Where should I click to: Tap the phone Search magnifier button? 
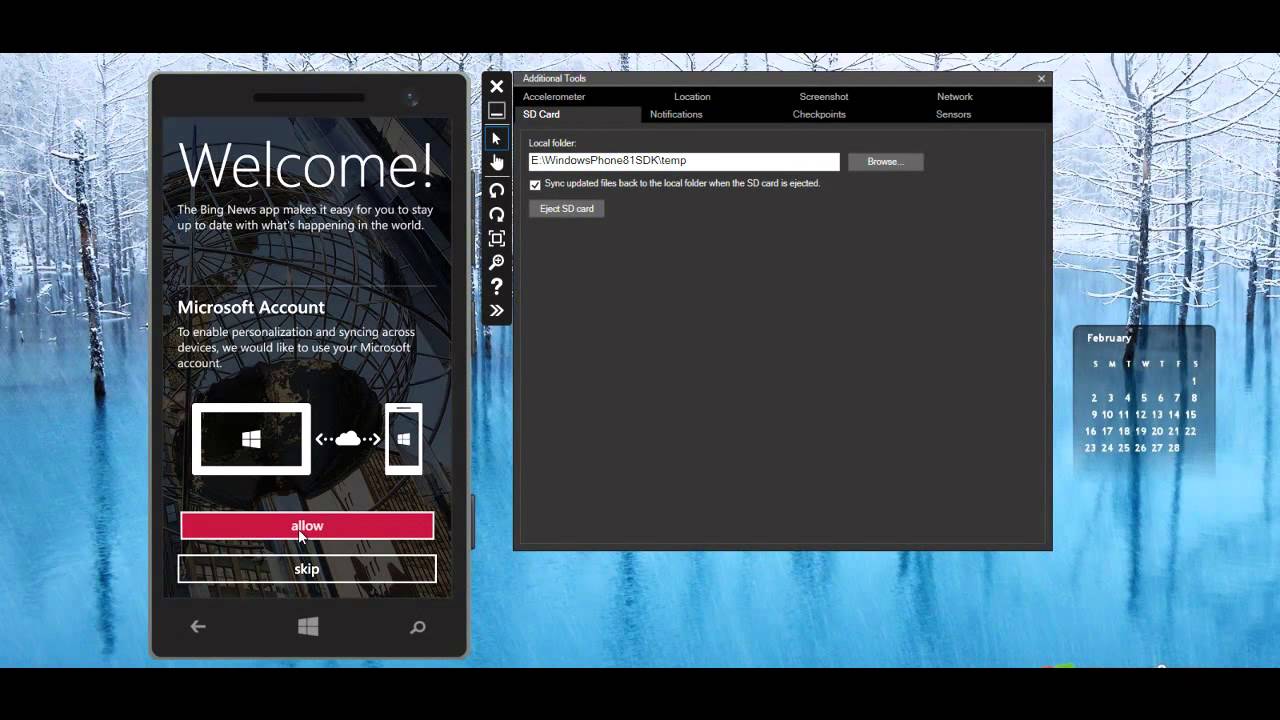(418, 627)
